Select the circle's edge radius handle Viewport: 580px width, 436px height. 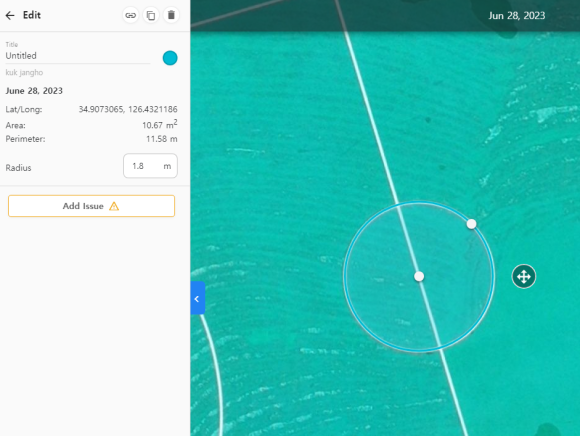[471, 224]
